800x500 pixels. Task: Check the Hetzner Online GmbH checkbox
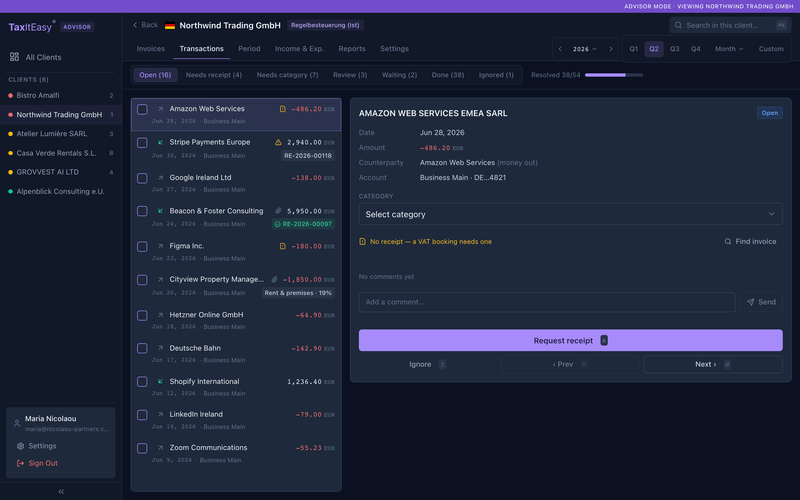tap(142, 315)
